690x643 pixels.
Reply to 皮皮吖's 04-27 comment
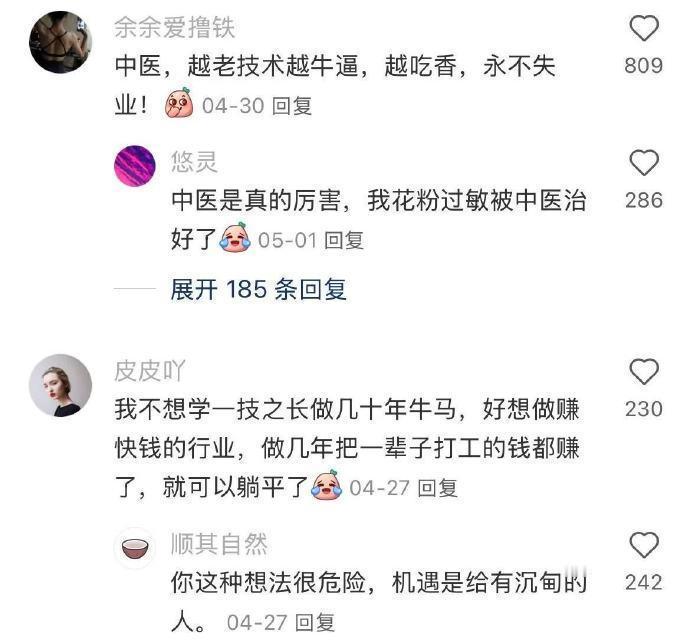coord(437,488)
